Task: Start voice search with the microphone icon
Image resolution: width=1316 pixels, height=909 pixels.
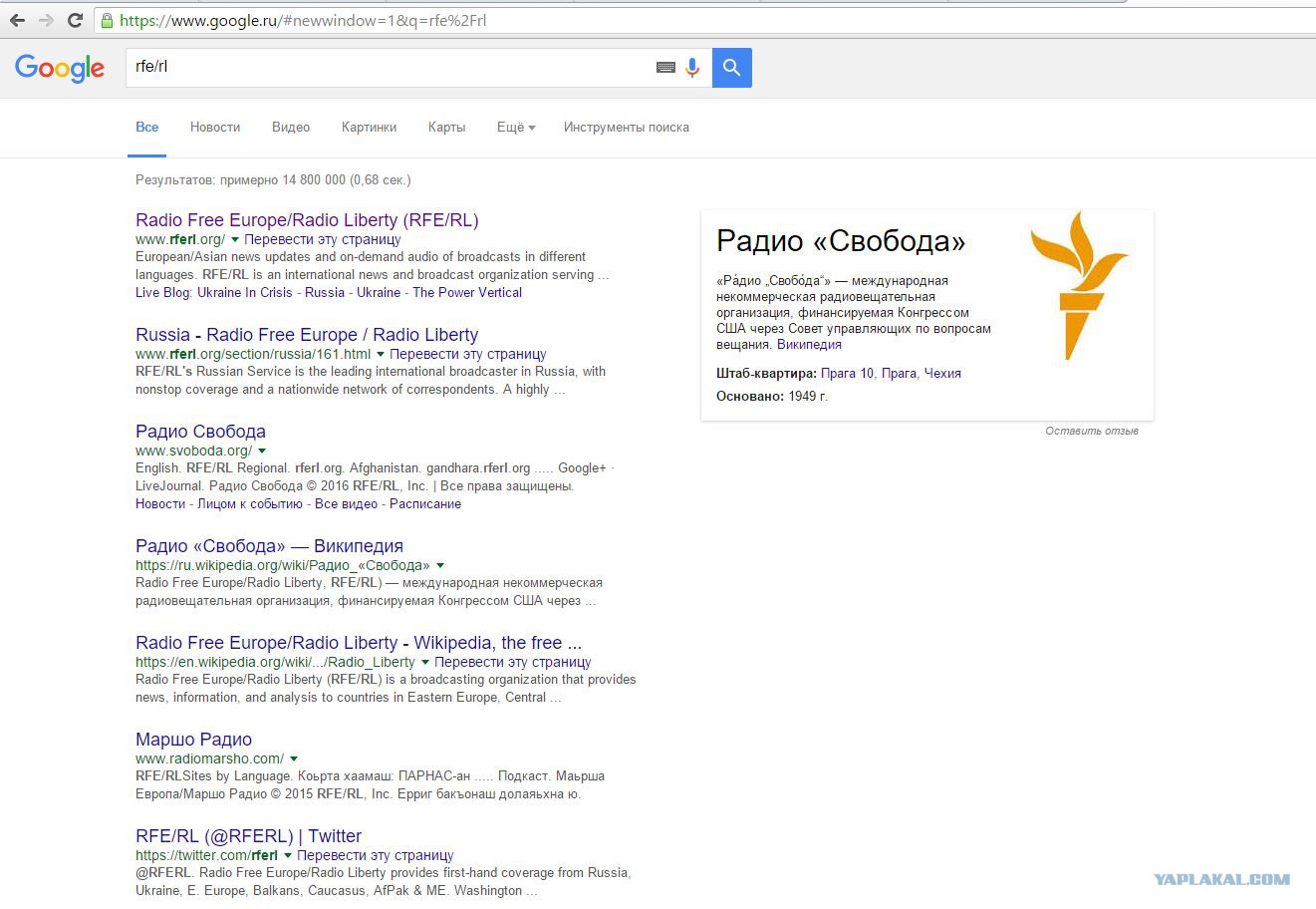Action: (x=692, y=68)
